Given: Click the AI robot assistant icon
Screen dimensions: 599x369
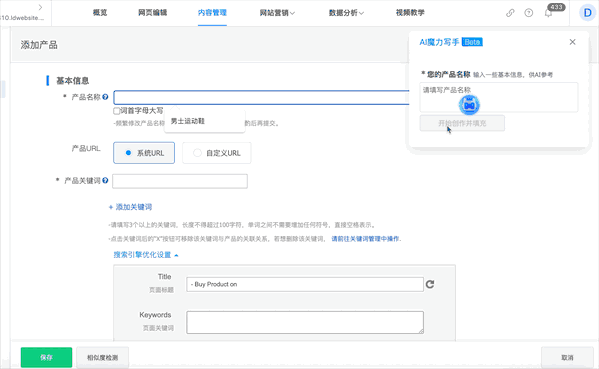Looking at the screenshot, I should [x=469, y=105].
